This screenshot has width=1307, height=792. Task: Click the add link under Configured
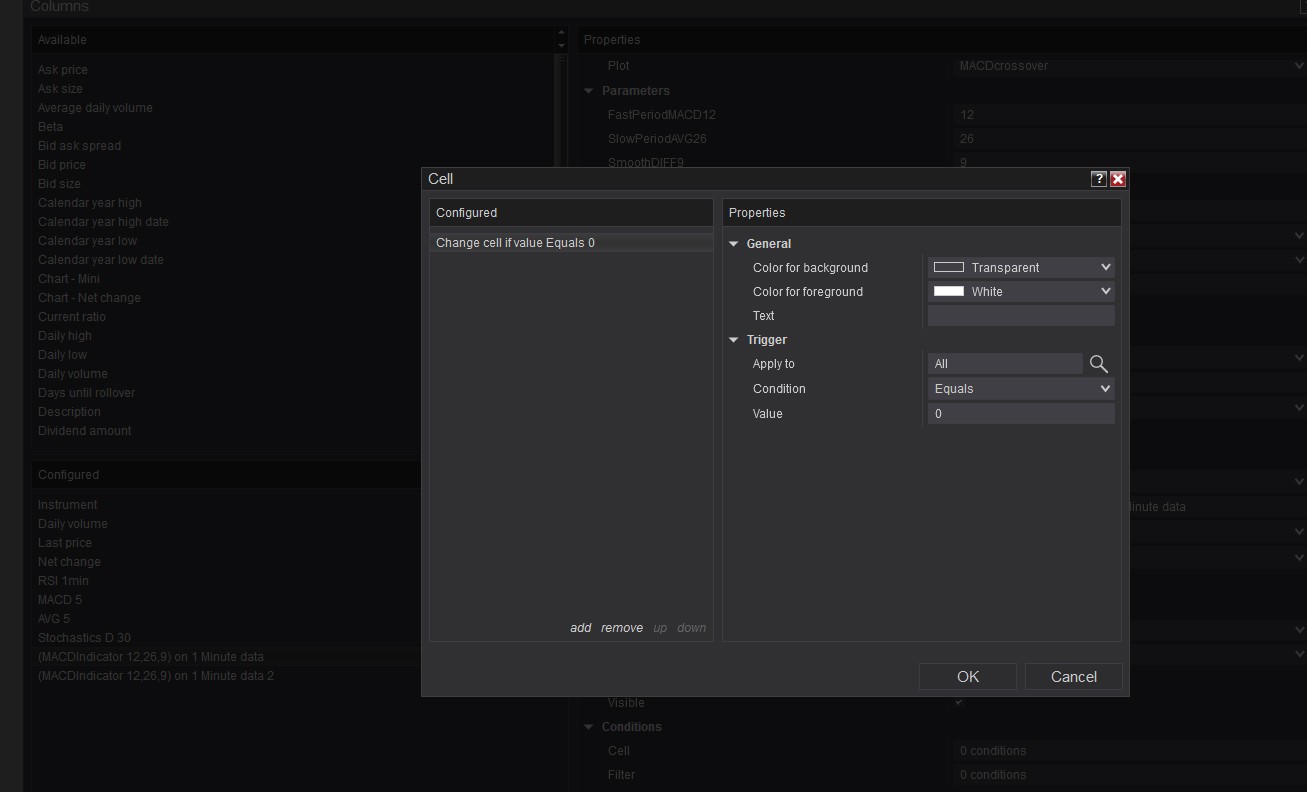(x=580, y=628)
